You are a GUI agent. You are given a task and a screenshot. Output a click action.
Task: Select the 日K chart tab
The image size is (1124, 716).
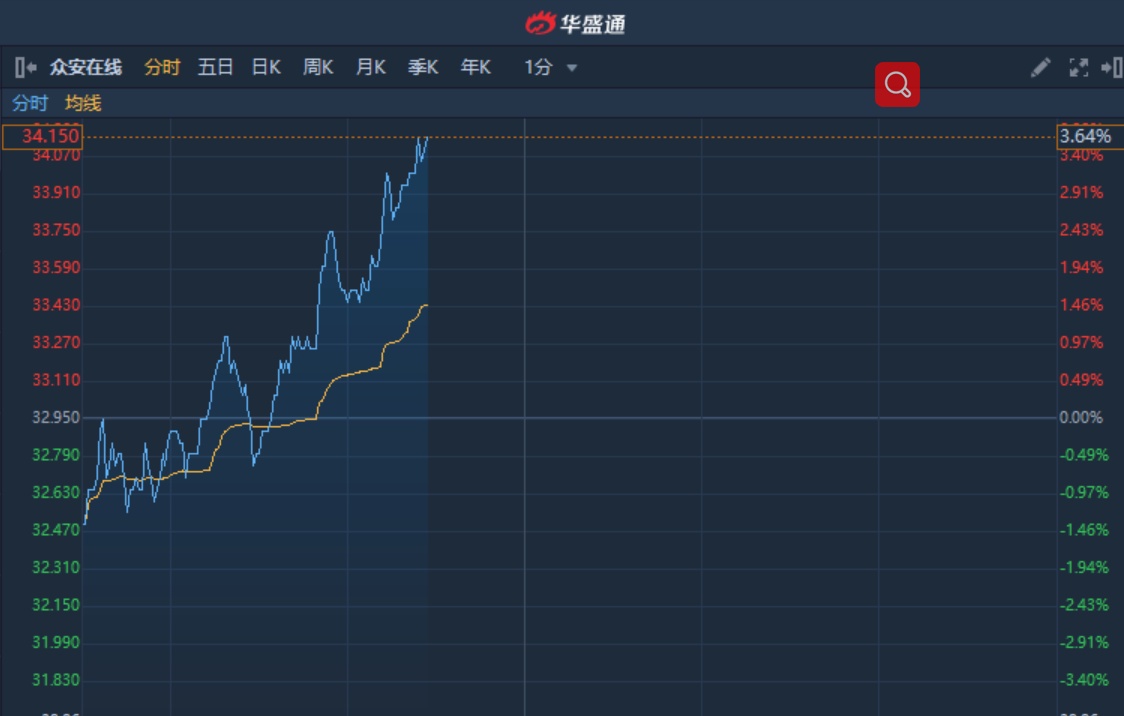coord(266,67)
